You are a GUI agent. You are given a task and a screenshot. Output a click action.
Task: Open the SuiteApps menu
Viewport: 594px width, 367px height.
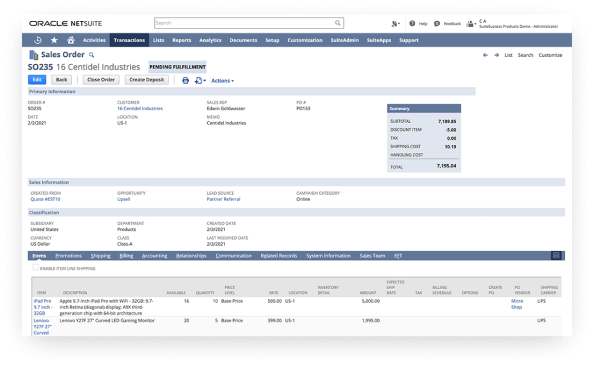[379, 40]
